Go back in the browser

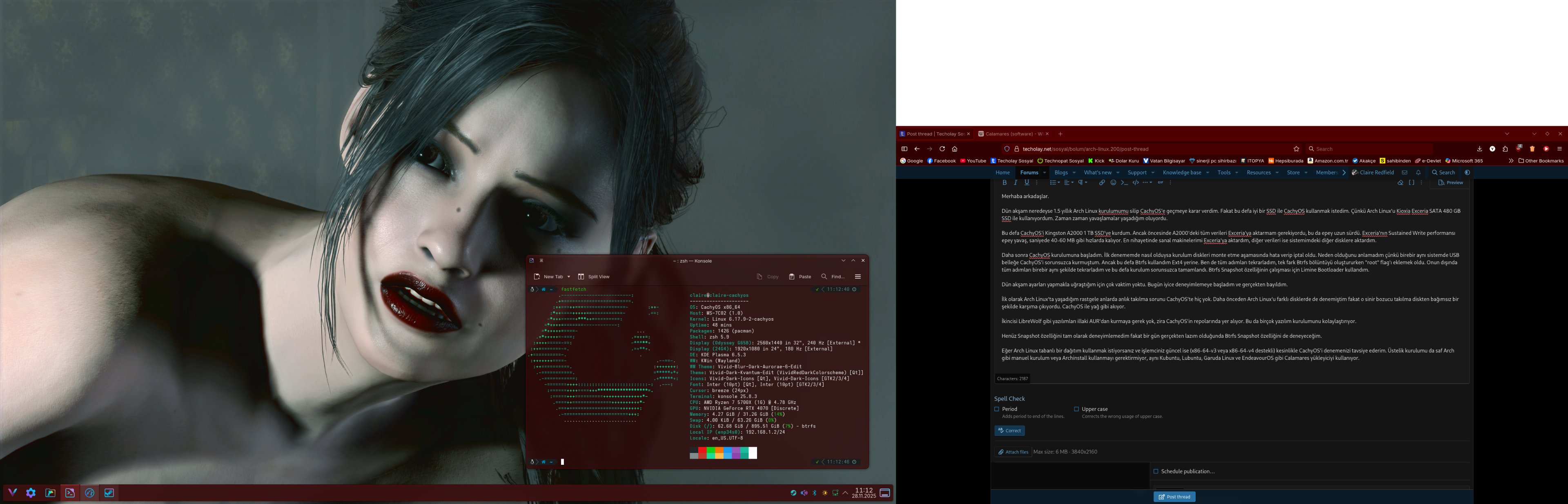click(917, 149)
